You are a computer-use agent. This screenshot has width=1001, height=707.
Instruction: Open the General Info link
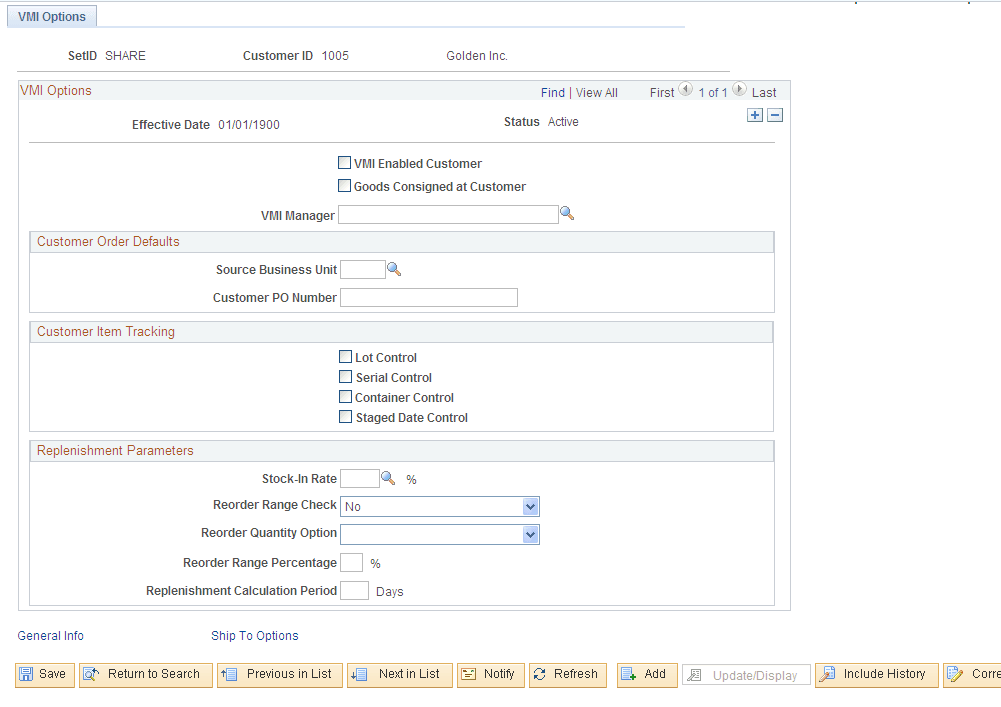(50, 635)
